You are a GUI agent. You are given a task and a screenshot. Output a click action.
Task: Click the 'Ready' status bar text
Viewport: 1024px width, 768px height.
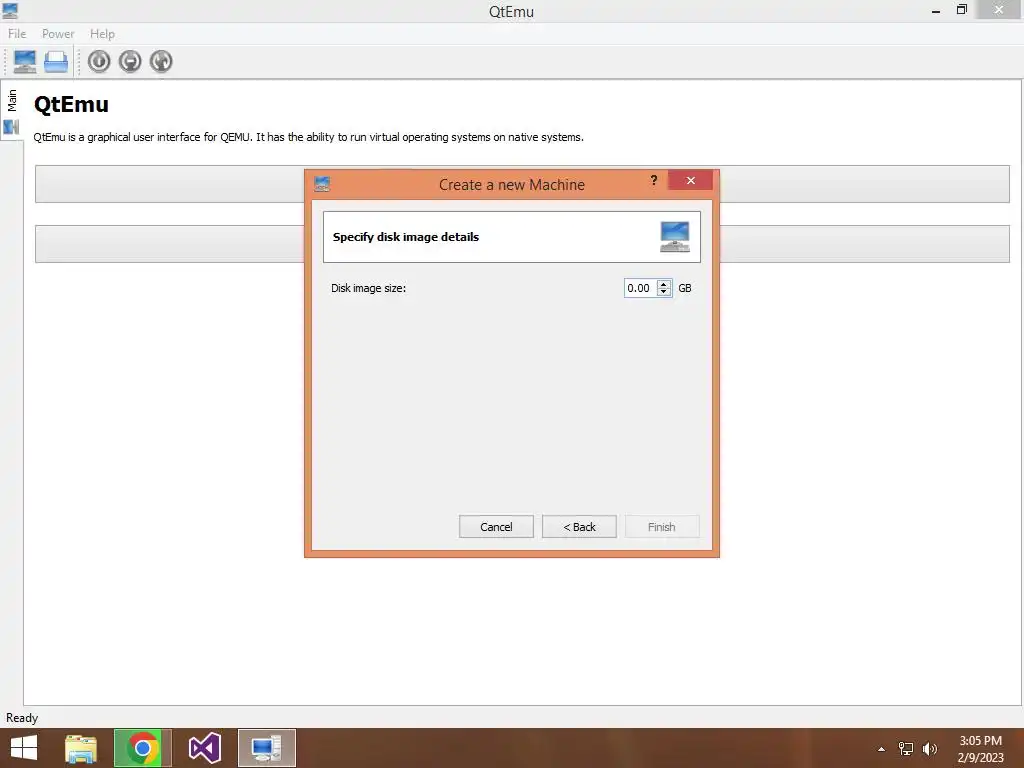click(22, 718)
